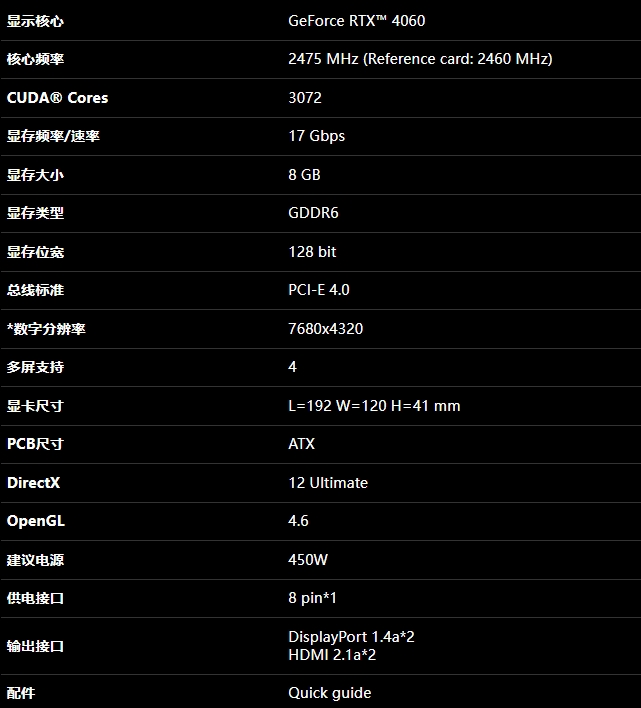Click the *数字分辨率 label

[46, 329]
